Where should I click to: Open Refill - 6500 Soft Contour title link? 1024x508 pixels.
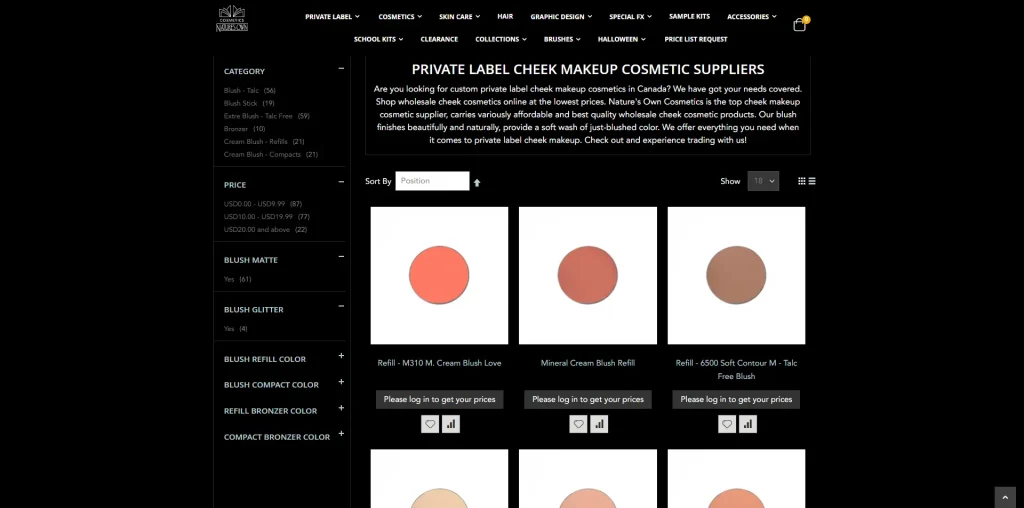pos(736,370)
